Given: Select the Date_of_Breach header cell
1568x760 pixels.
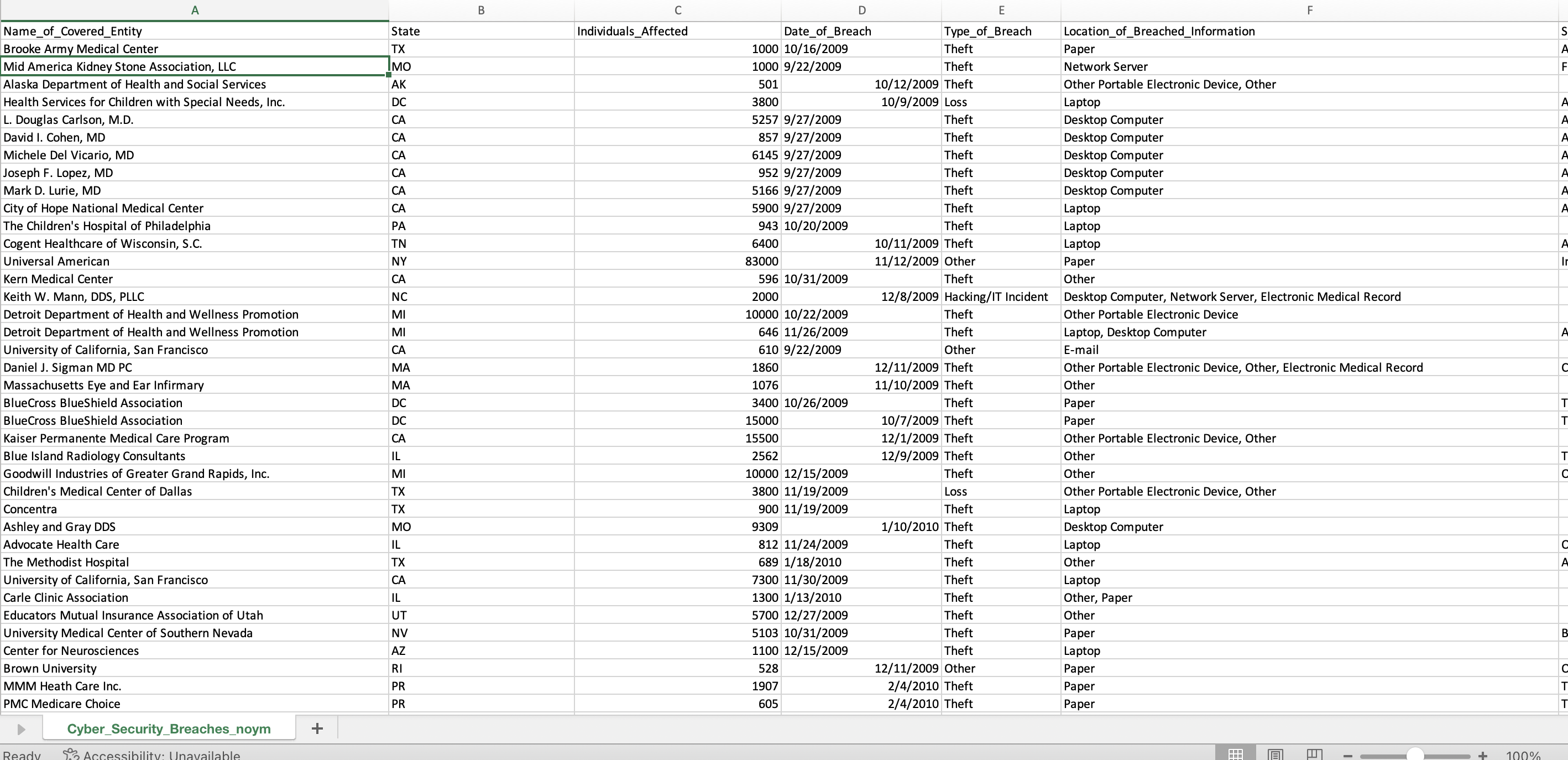Looking at the screenshot, I should click(861, 31).
